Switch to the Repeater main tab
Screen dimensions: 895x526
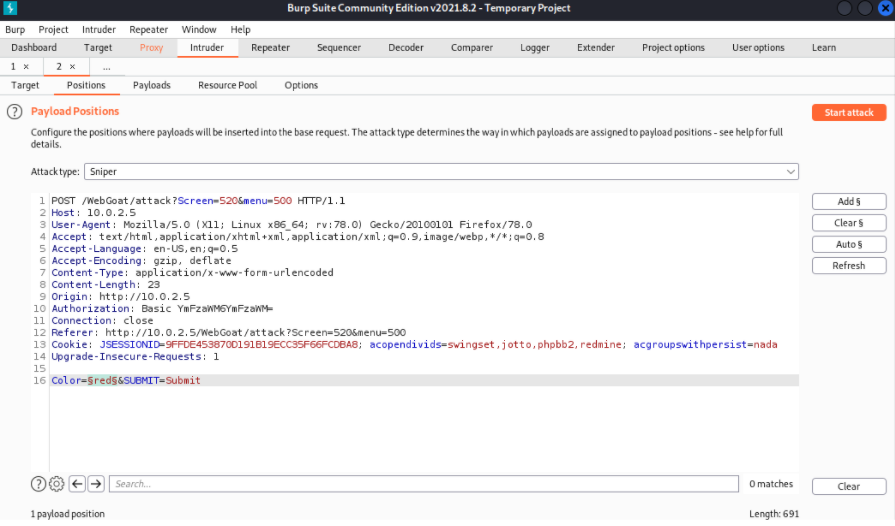coord(270,48)
